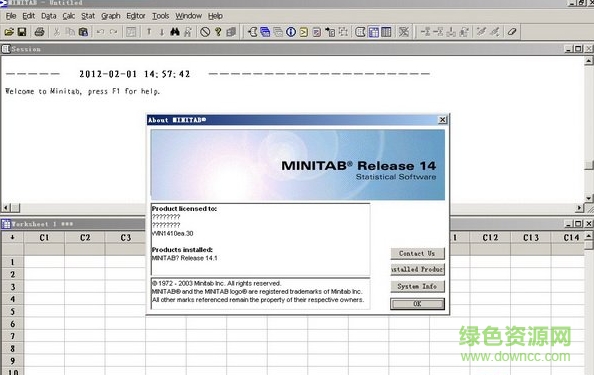Click the Show Design icon

click(343, 32)
